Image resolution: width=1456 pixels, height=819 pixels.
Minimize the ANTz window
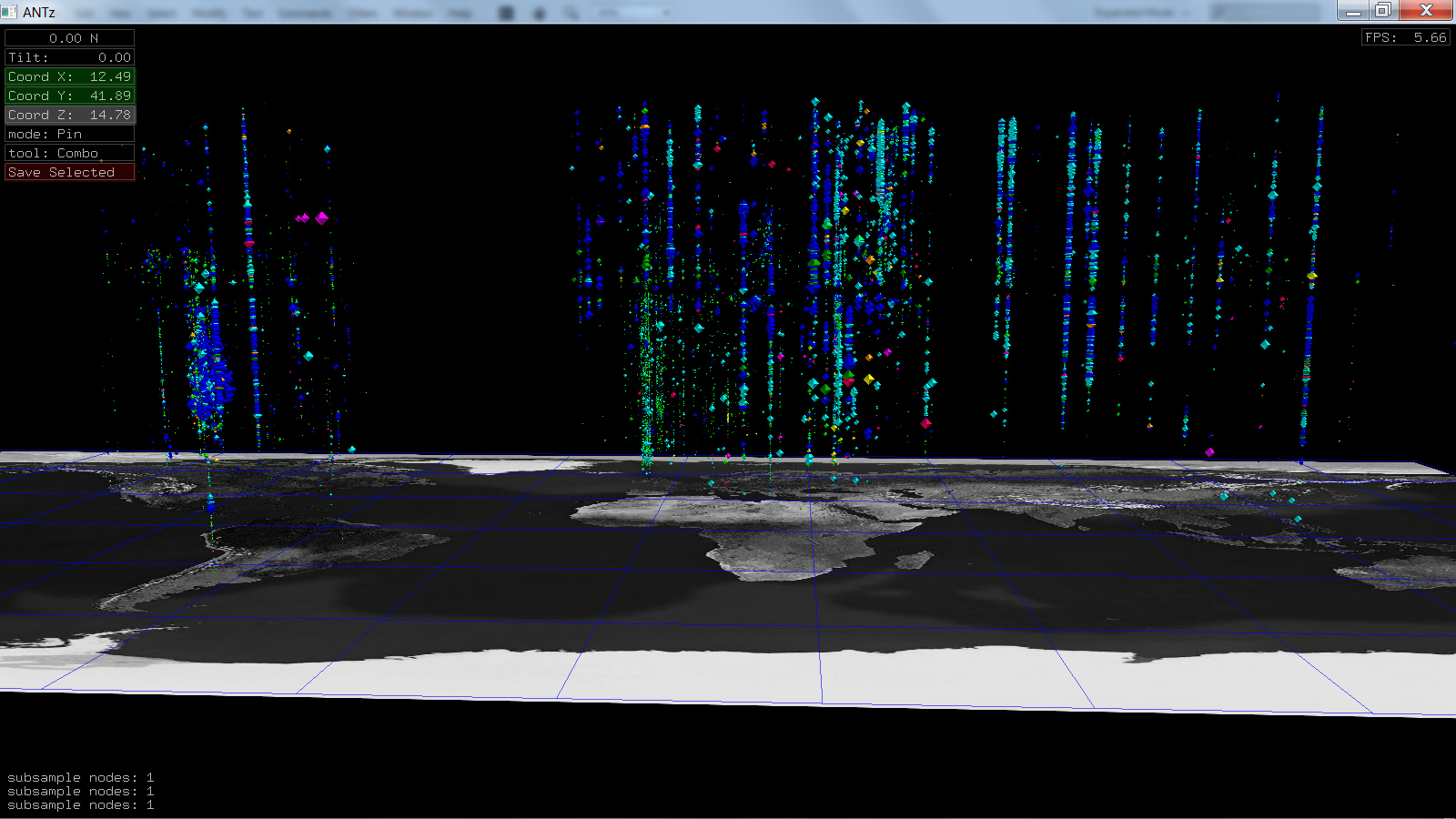point(1353,11)
